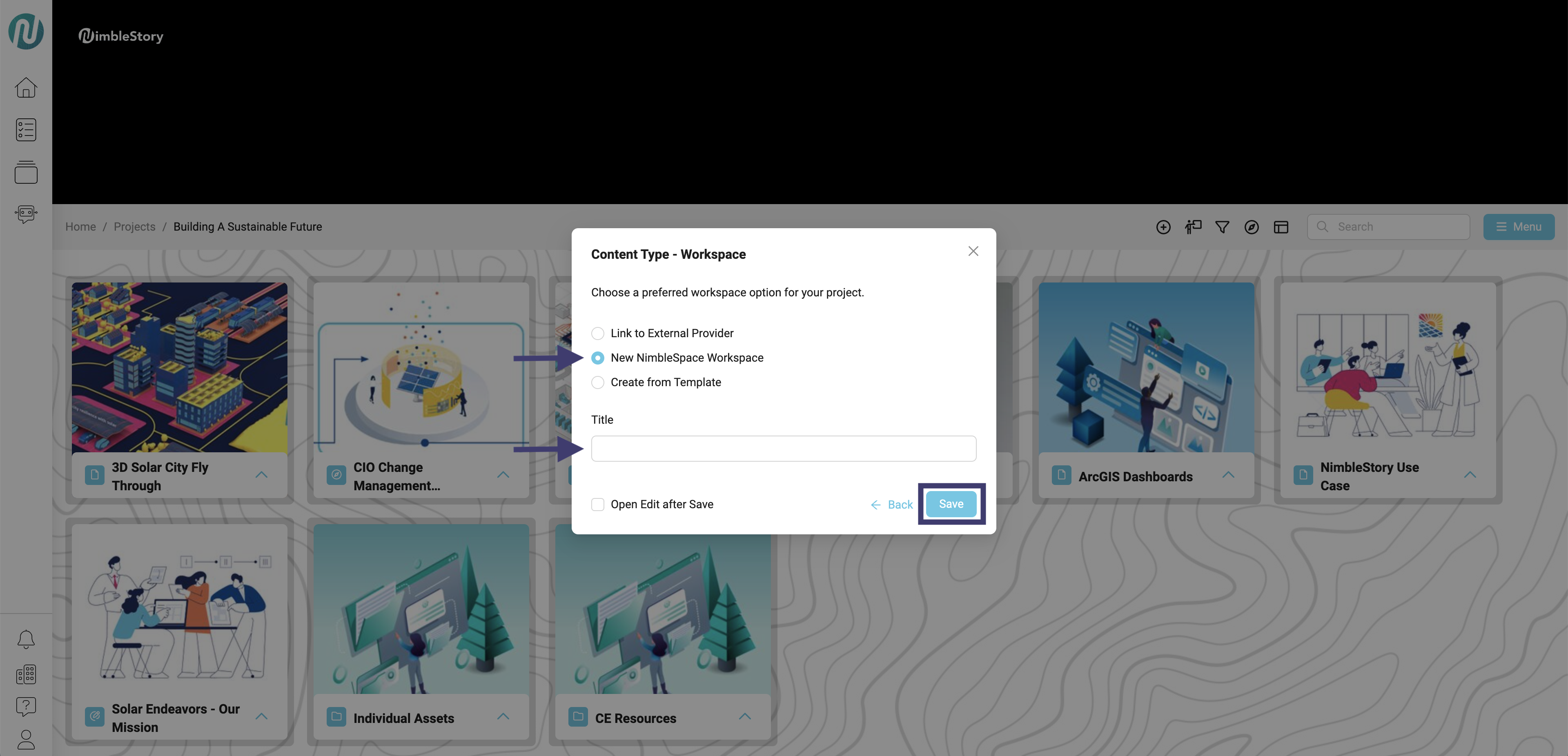1568x756 pixels.
Task: Click the Title input field
Action: pyautogui.click(x=784, y=449)
